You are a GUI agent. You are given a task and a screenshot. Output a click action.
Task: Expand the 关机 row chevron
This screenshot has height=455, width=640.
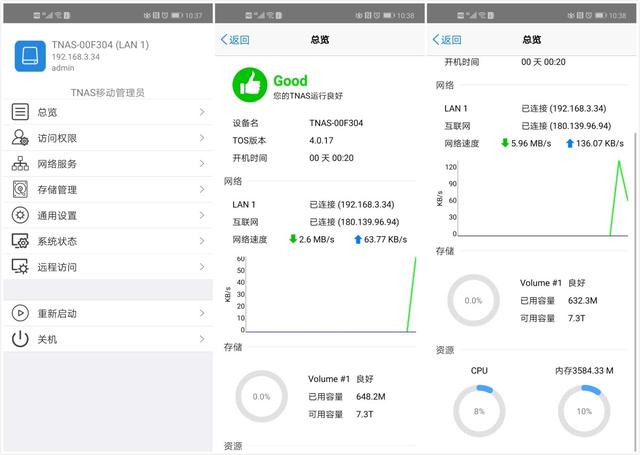point(201,339)
